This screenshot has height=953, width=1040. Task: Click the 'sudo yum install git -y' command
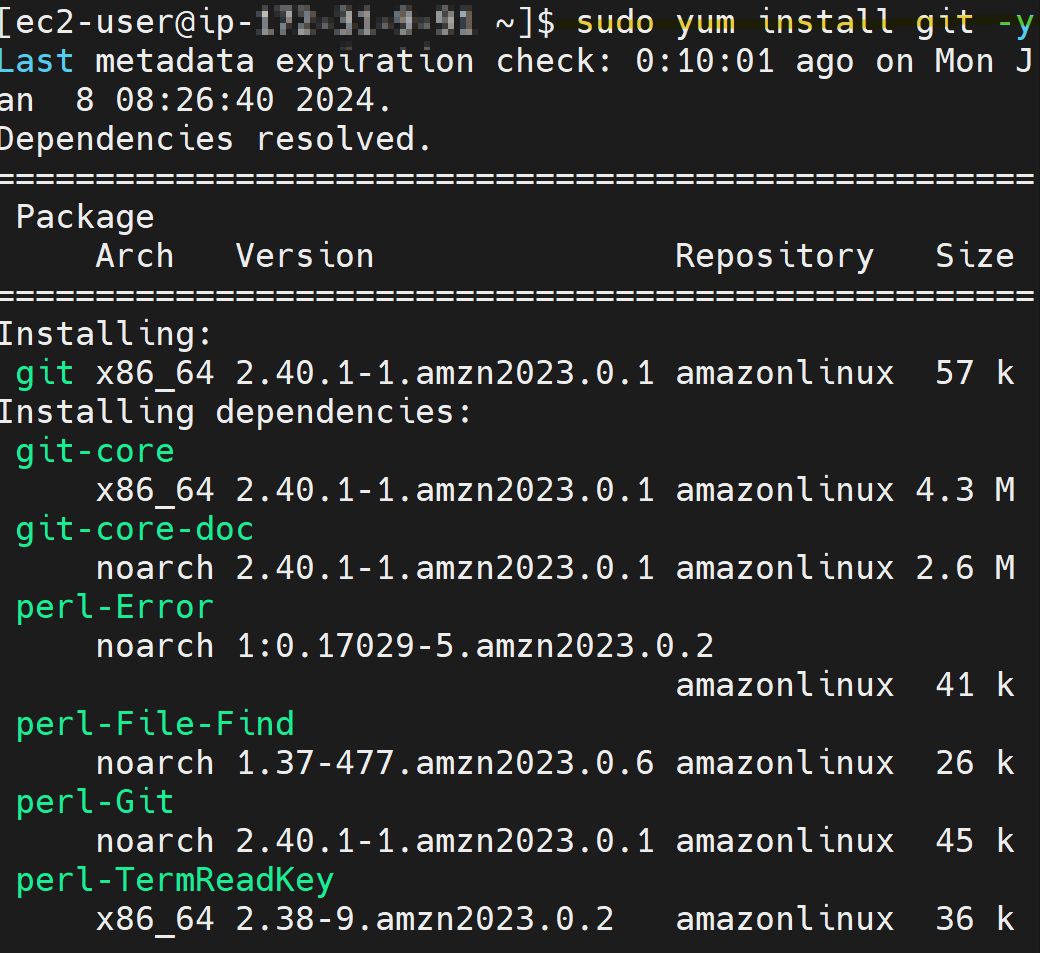coord(805,23)
